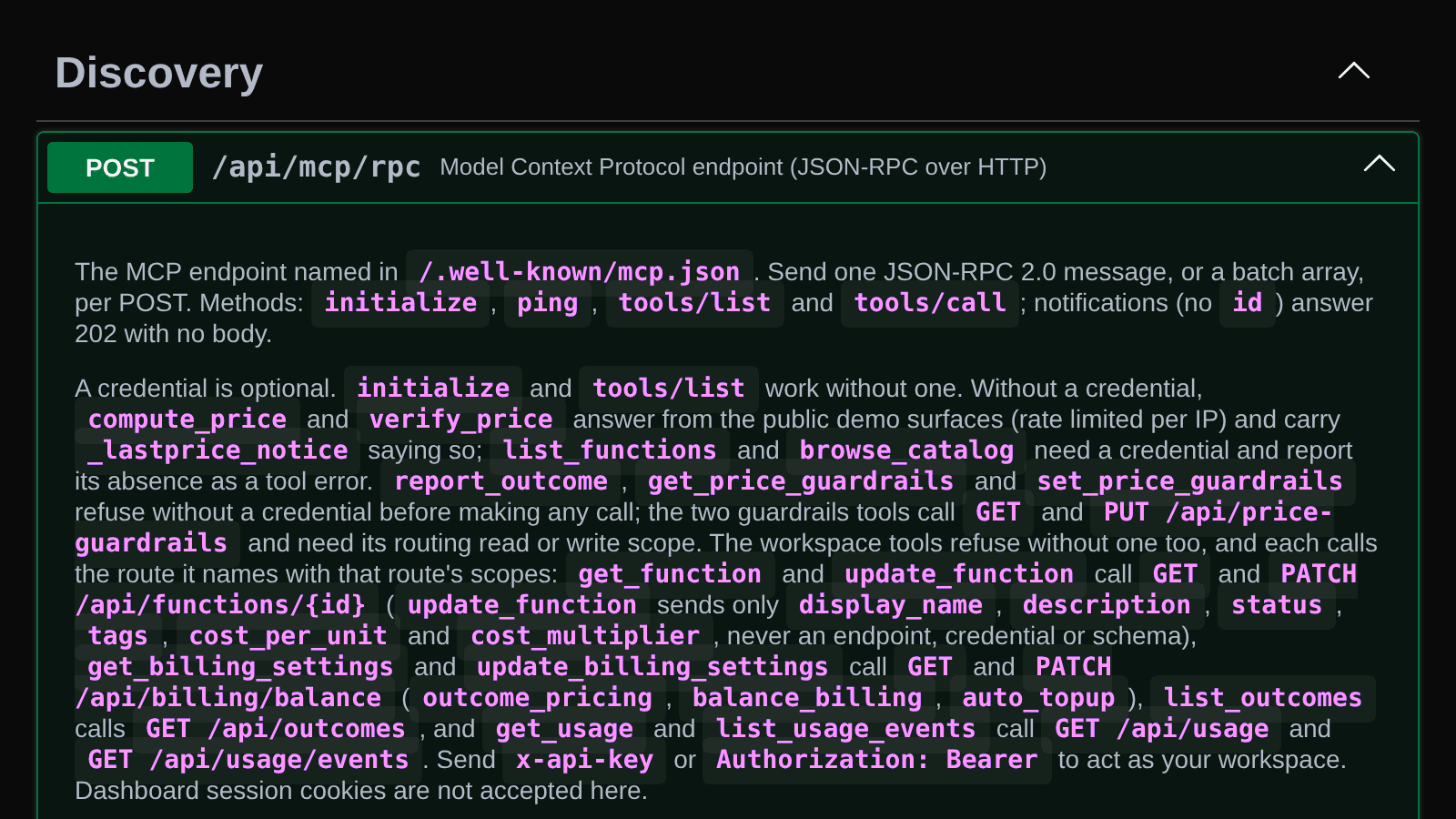Image resolution: width=1456 pixels, height=819 pixels.
Task: Select the cost_multiplier field name
Action: pyautogui.click(x=585, y=636)
